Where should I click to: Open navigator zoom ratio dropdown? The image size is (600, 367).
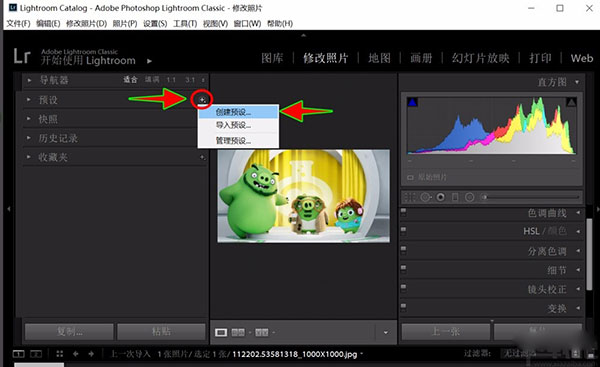(203, 80)
